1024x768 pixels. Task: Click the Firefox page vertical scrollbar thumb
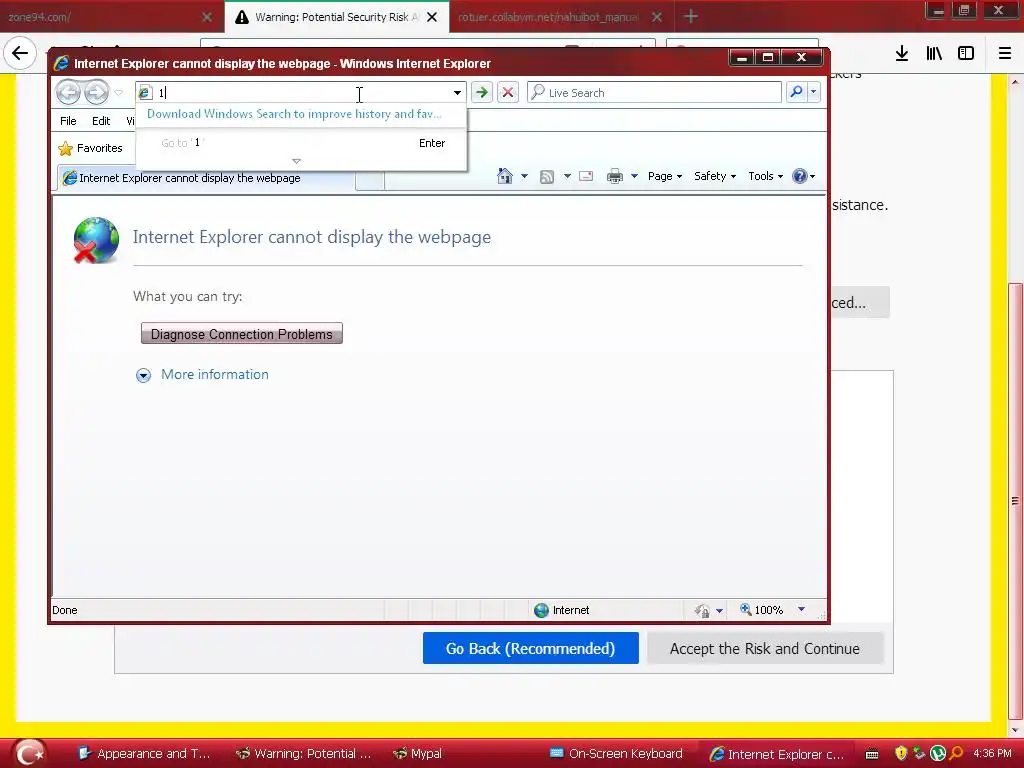1014,501
